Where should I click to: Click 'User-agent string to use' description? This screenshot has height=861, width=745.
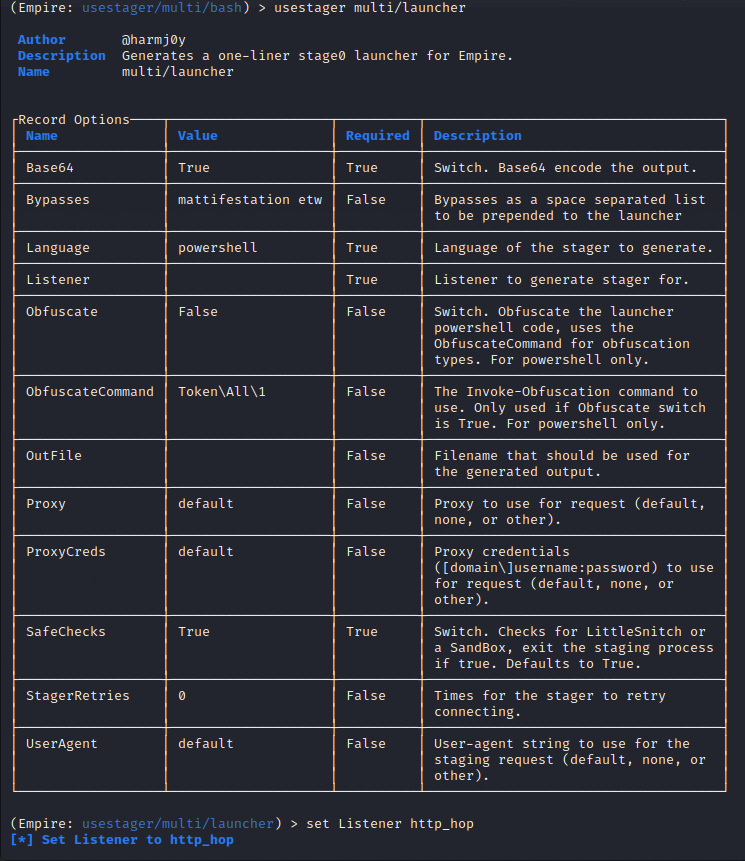point(570,759)
